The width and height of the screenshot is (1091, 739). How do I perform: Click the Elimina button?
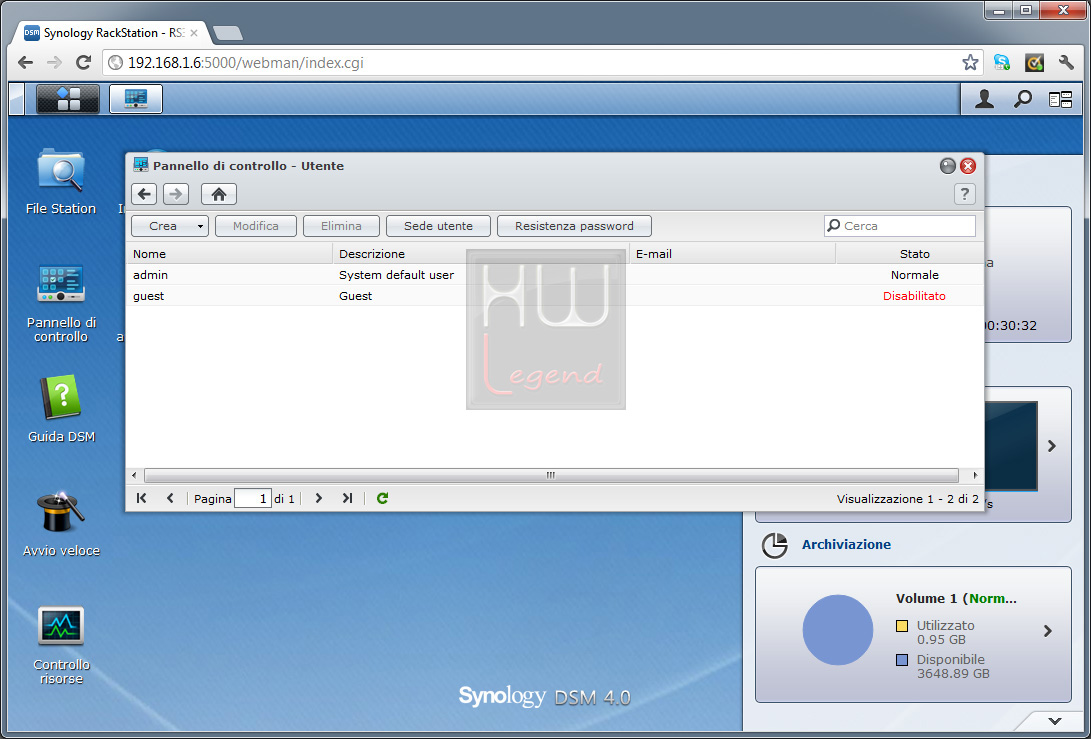[341, 226]
